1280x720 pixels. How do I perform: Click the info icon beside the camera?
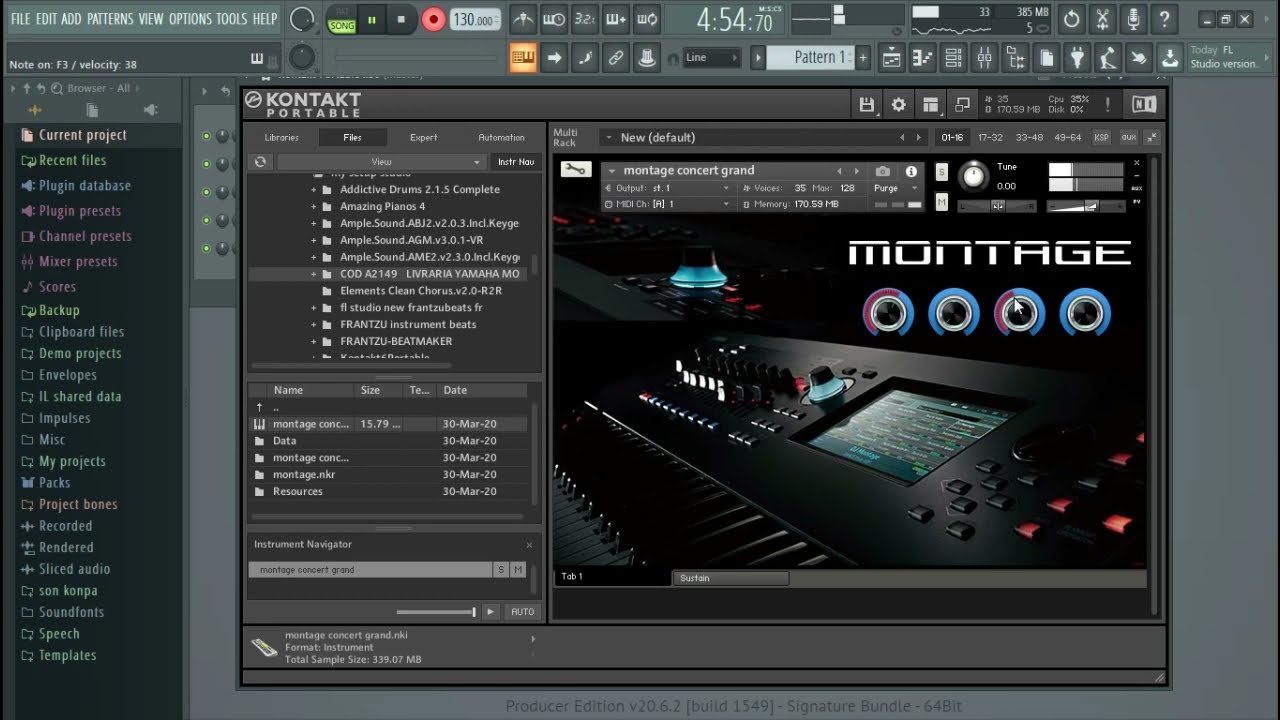(x=911, y=171)
